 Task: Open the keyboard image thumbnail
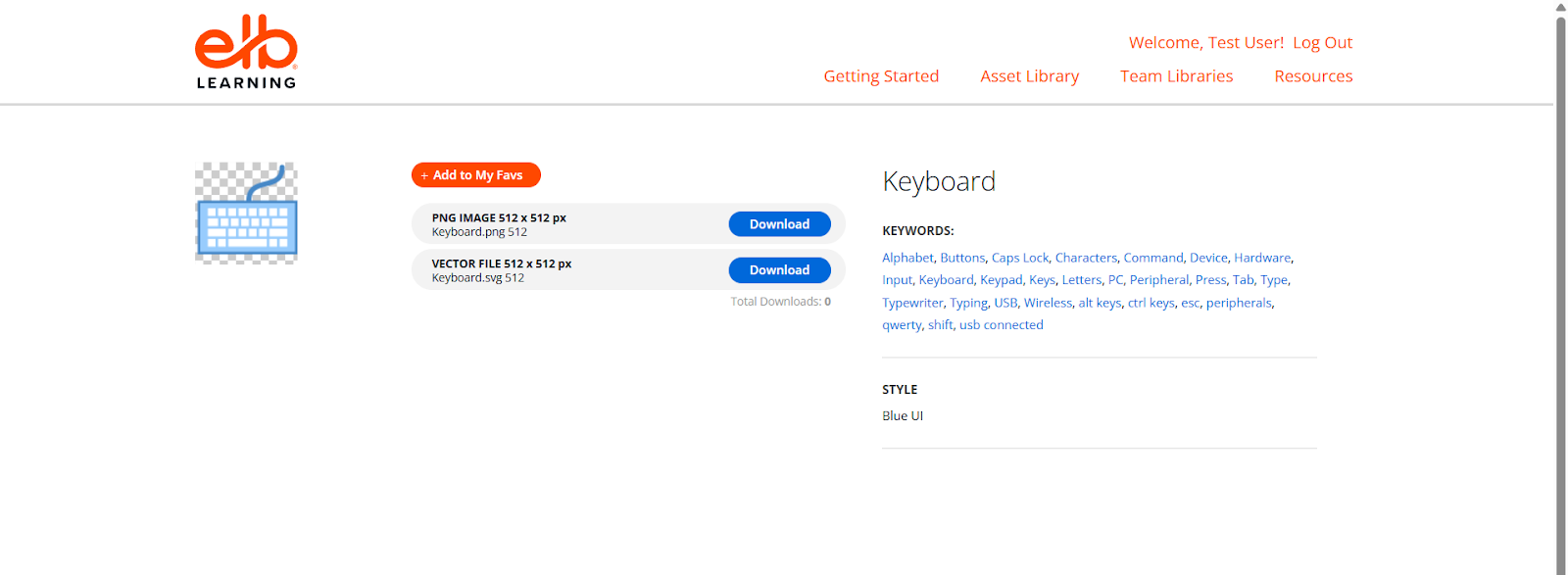[x=246, y=214]
